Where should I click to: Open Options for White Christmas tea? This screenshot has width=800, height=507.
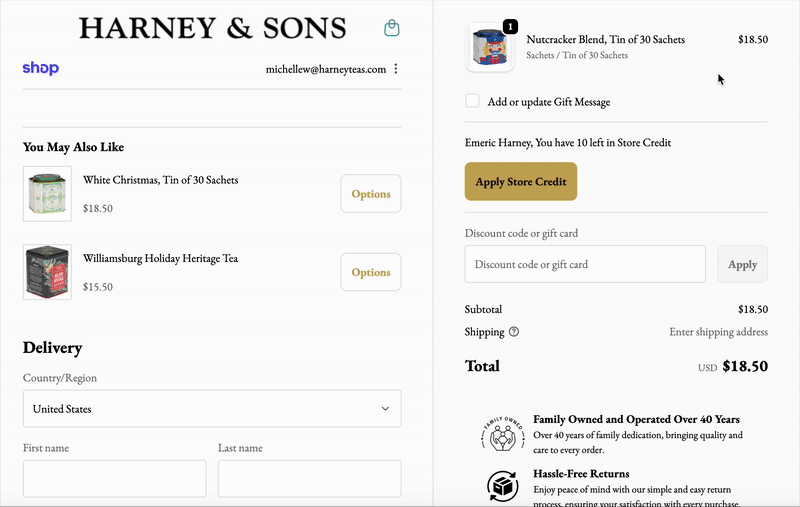pyautogui.click(x=371, y=194)
